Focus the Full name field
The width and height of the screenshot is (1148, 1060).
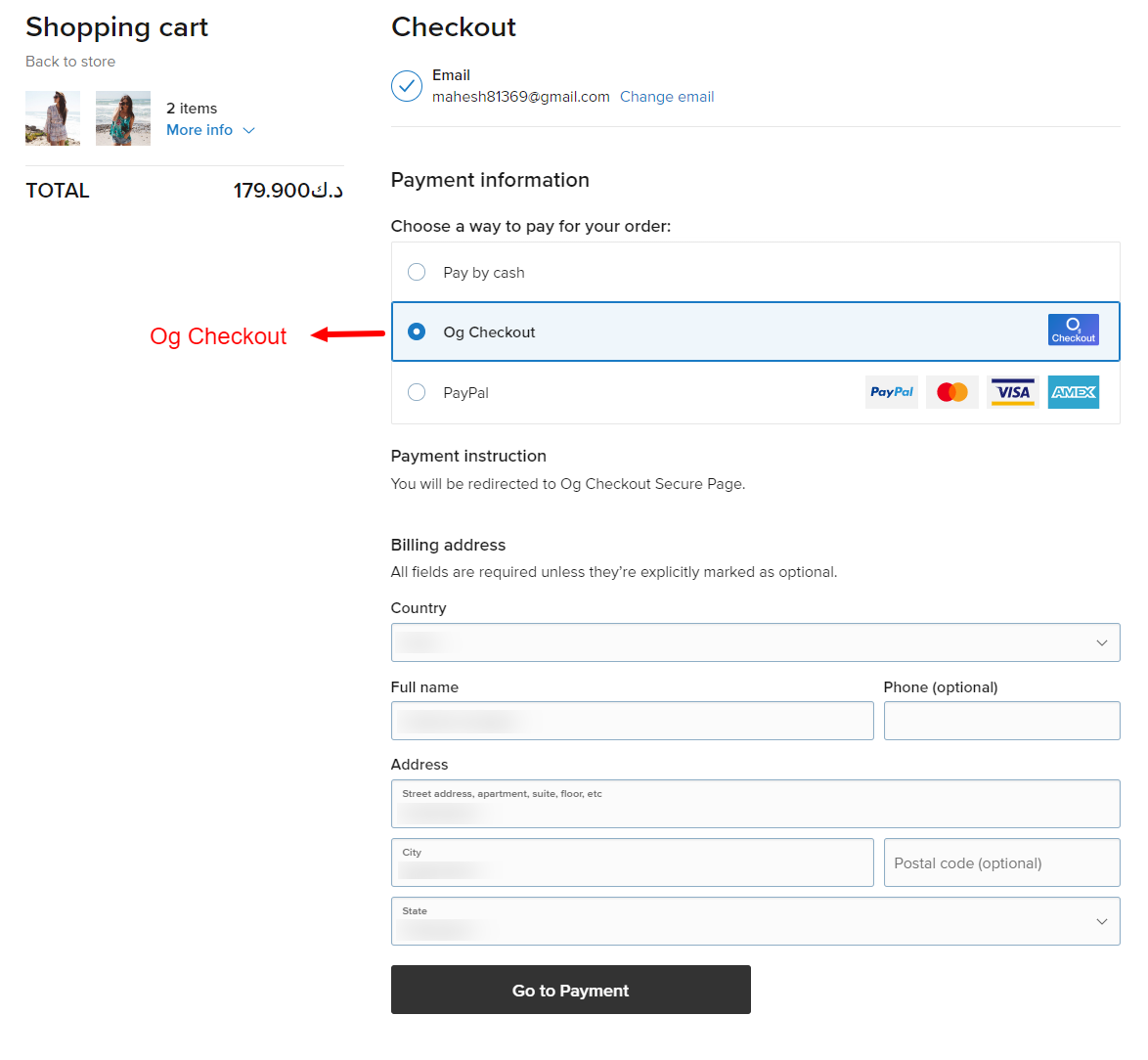pos(632,721)
